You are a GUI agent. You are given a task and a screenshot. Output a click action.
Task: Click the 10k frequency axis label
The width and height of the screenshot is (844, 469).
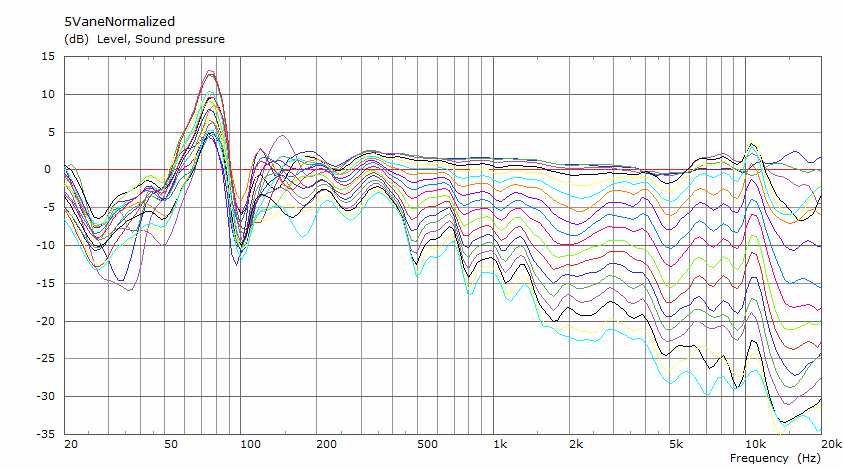(755, 444)
